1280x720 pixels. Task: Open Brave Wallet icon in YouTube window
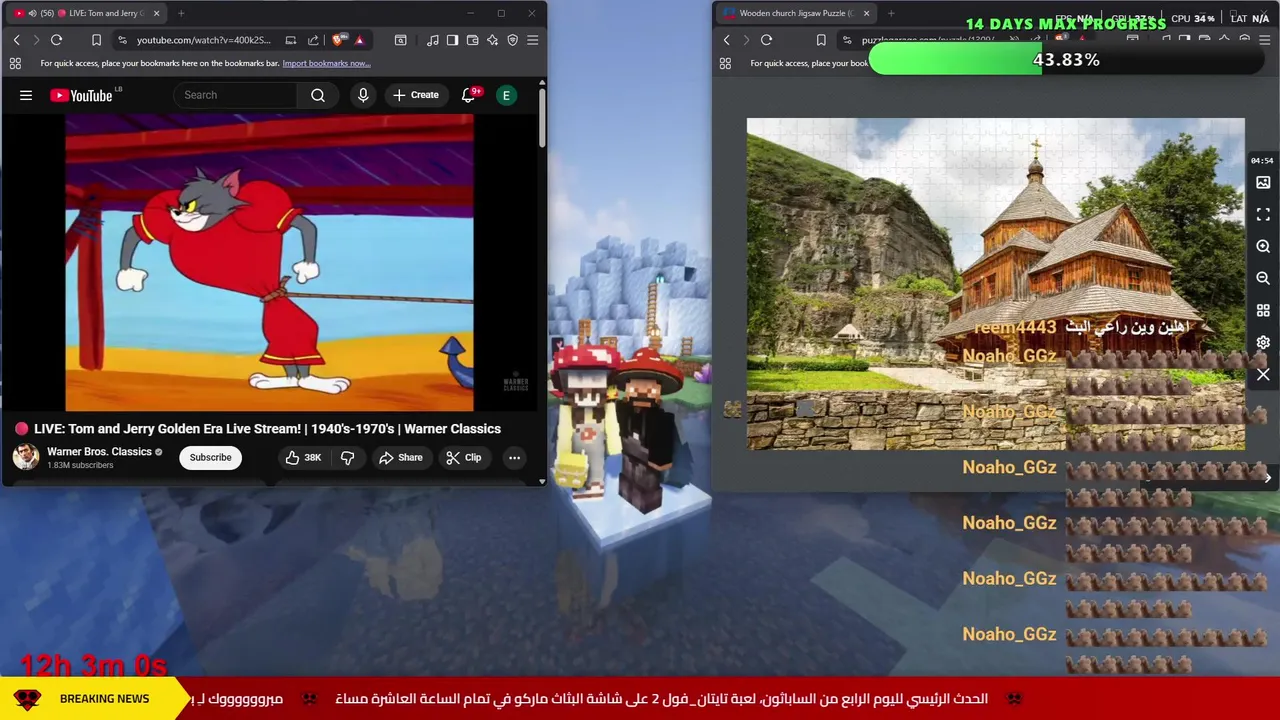tap(472, 40)
